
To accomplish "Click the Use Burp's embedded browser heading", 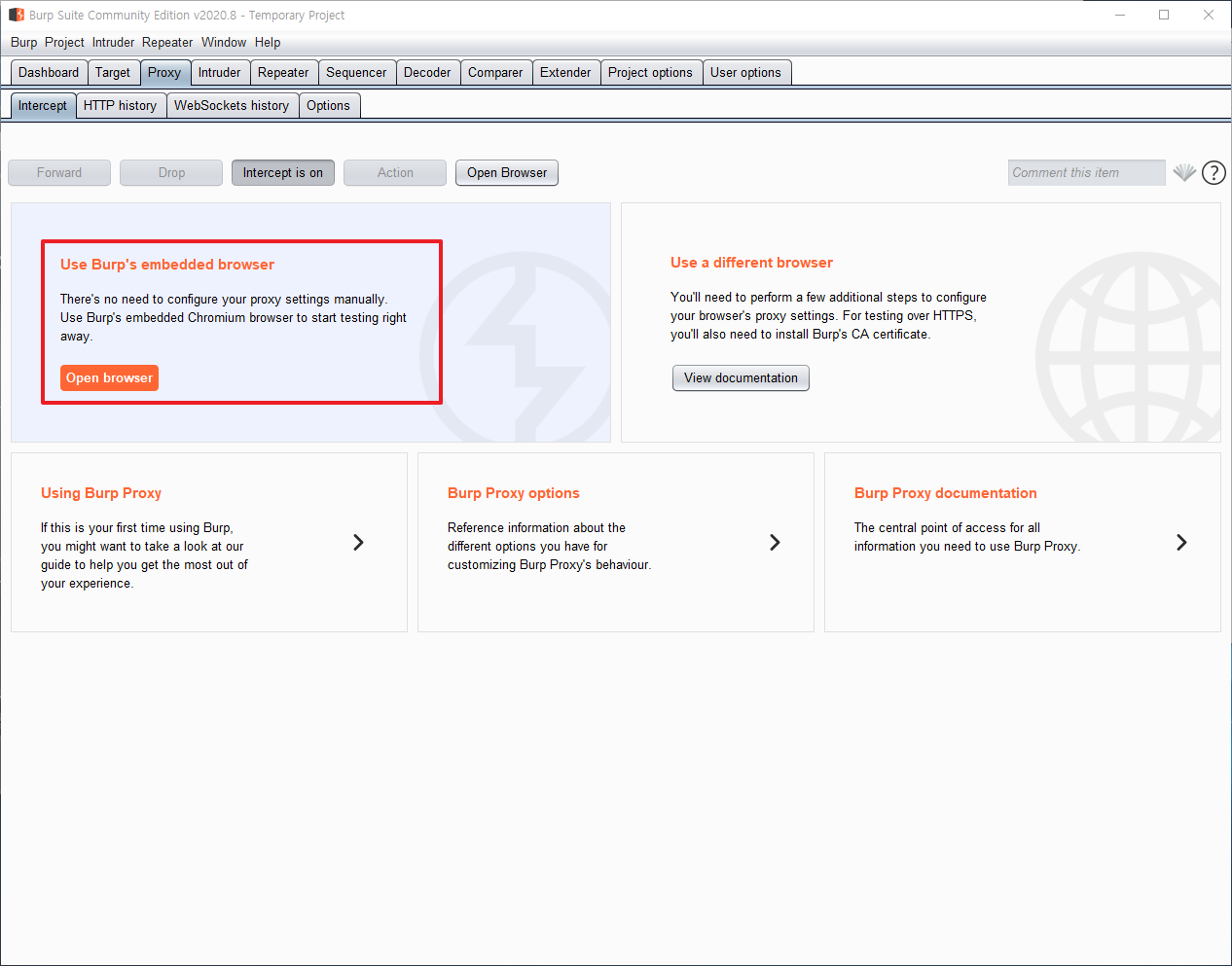I will click(167, 265).
